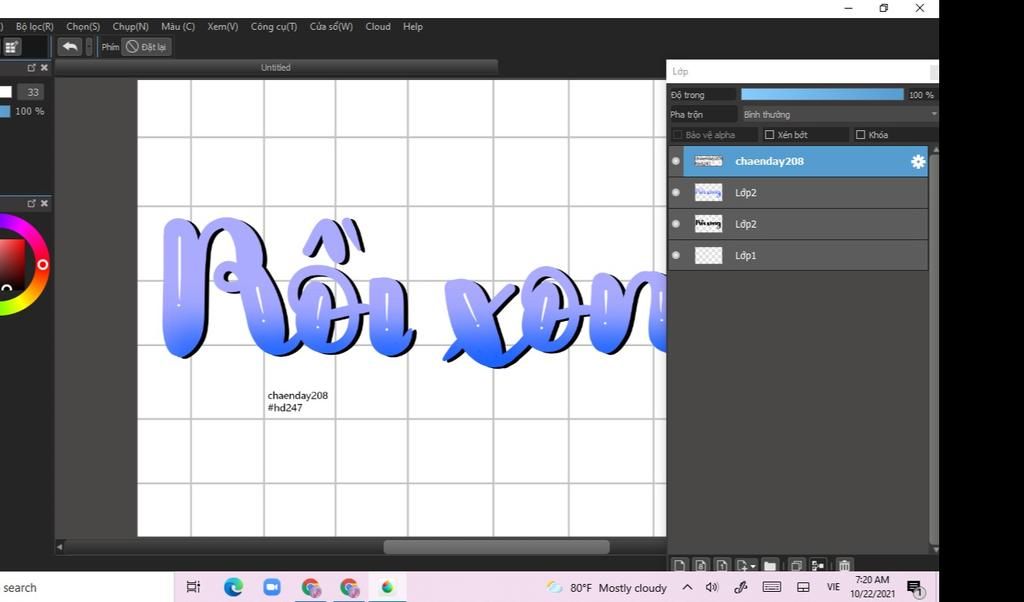Delete the layer with the trash icon
Viewport: 1024px width, 602px height.
click(x=844, y=565)
